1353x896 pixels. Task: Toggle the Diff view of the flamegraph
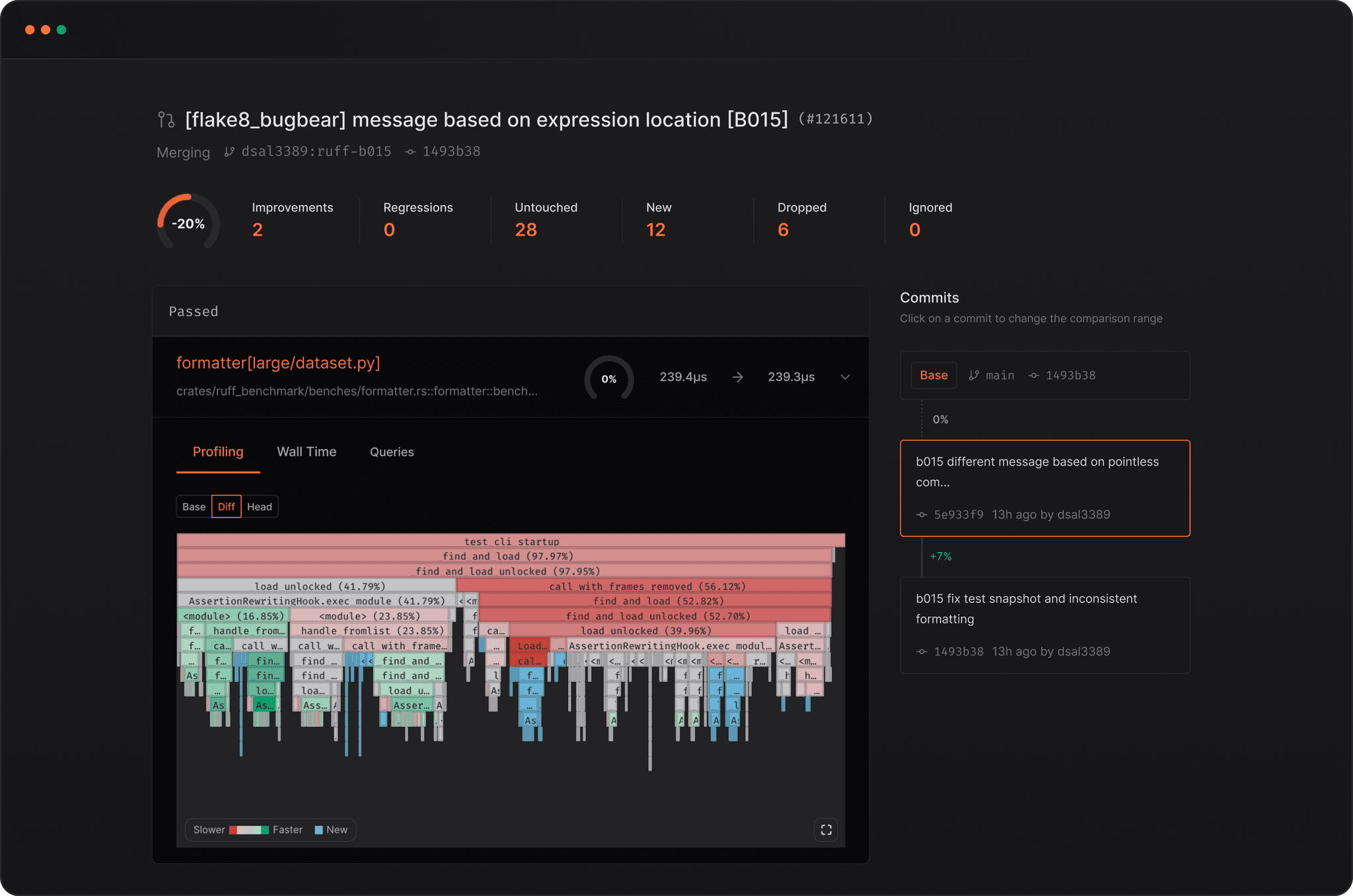(226, 506)
